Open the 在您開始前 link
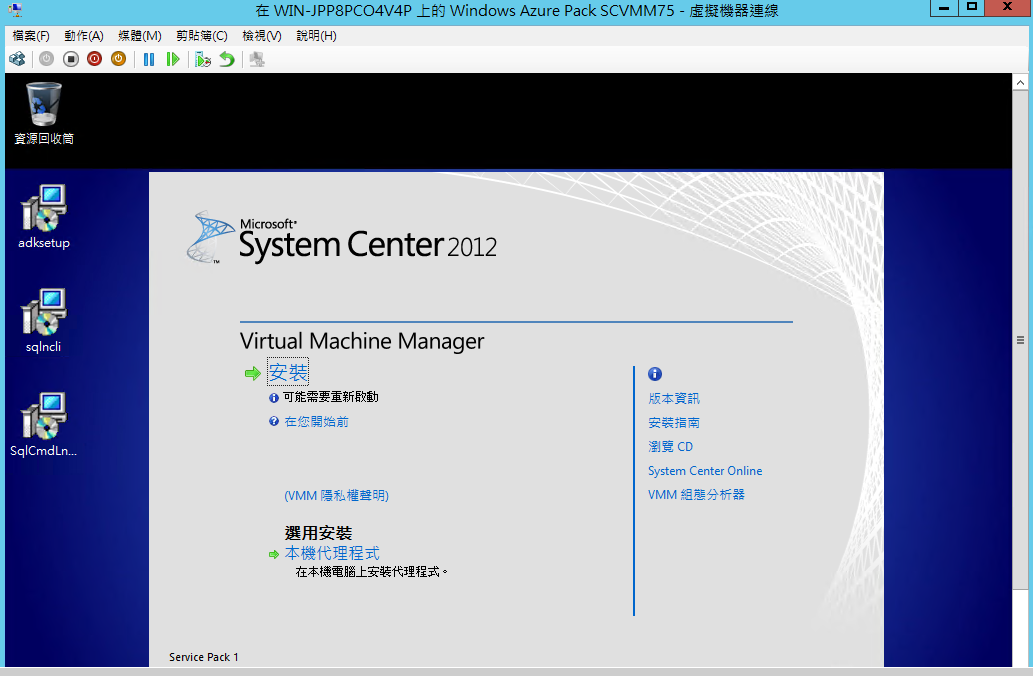This screenshot has height=676, width=1033. [316, 422]
